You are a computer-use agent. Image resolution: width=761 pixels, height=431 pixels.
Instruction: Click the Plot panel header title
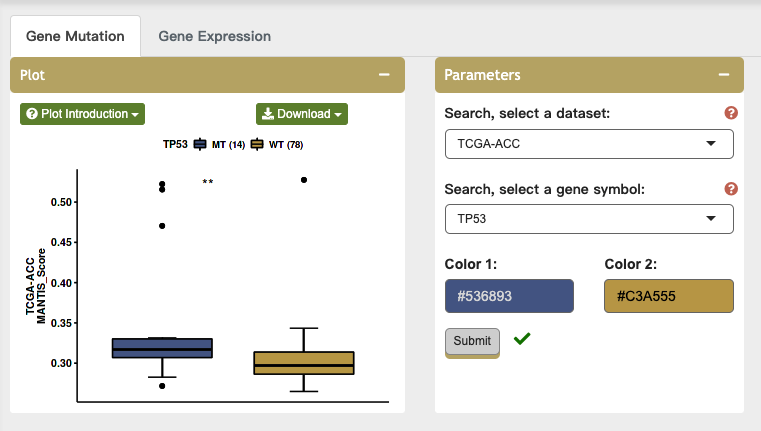pyautogui.click(x=32, y=75)
